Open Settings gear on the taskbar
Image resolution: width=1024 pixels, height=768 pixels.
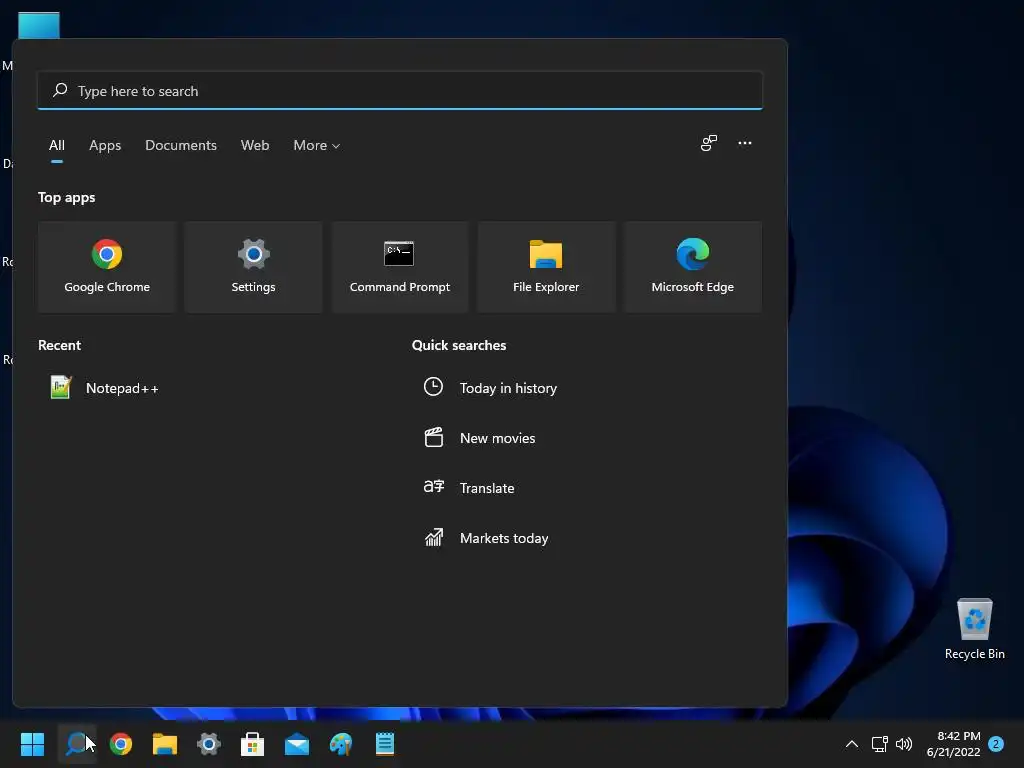point(209,744)
